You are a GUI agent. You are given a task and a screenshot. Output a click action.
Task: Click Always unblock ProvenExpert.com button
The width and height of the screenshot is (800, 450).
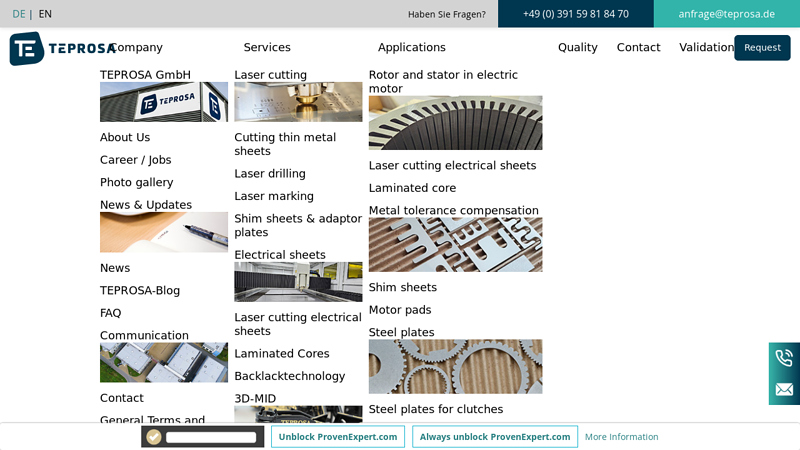(x=495, y=437)
